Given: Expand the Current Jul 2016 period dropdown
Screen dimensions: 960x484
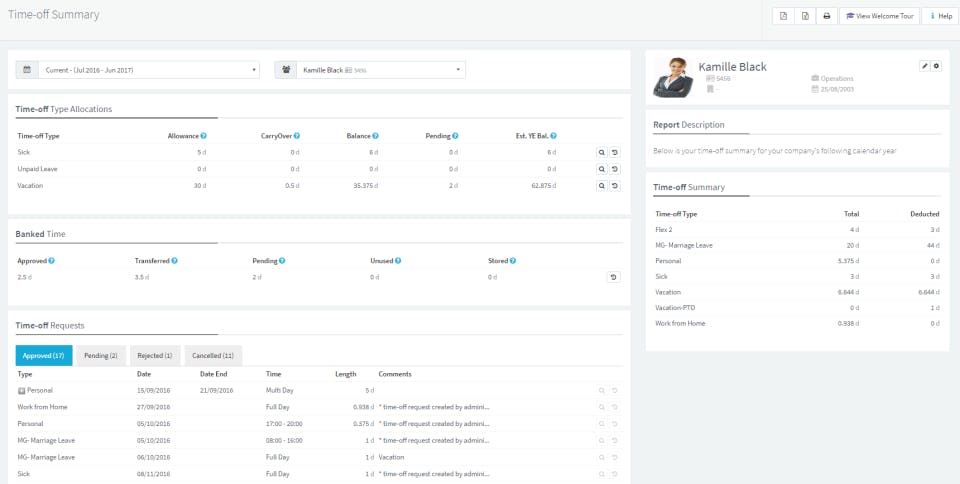Looking at the screenshot, I should point(138,70).
